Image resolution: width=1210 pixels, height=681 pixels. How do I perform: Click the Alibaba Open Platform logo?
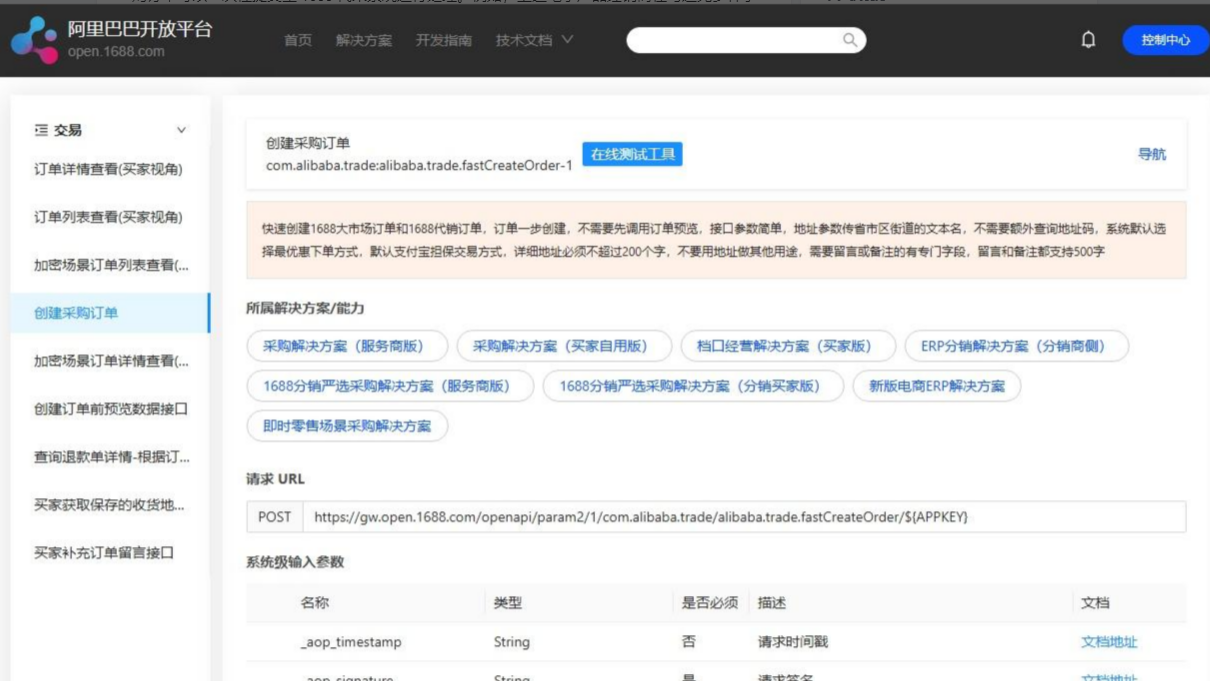point(112,39)
